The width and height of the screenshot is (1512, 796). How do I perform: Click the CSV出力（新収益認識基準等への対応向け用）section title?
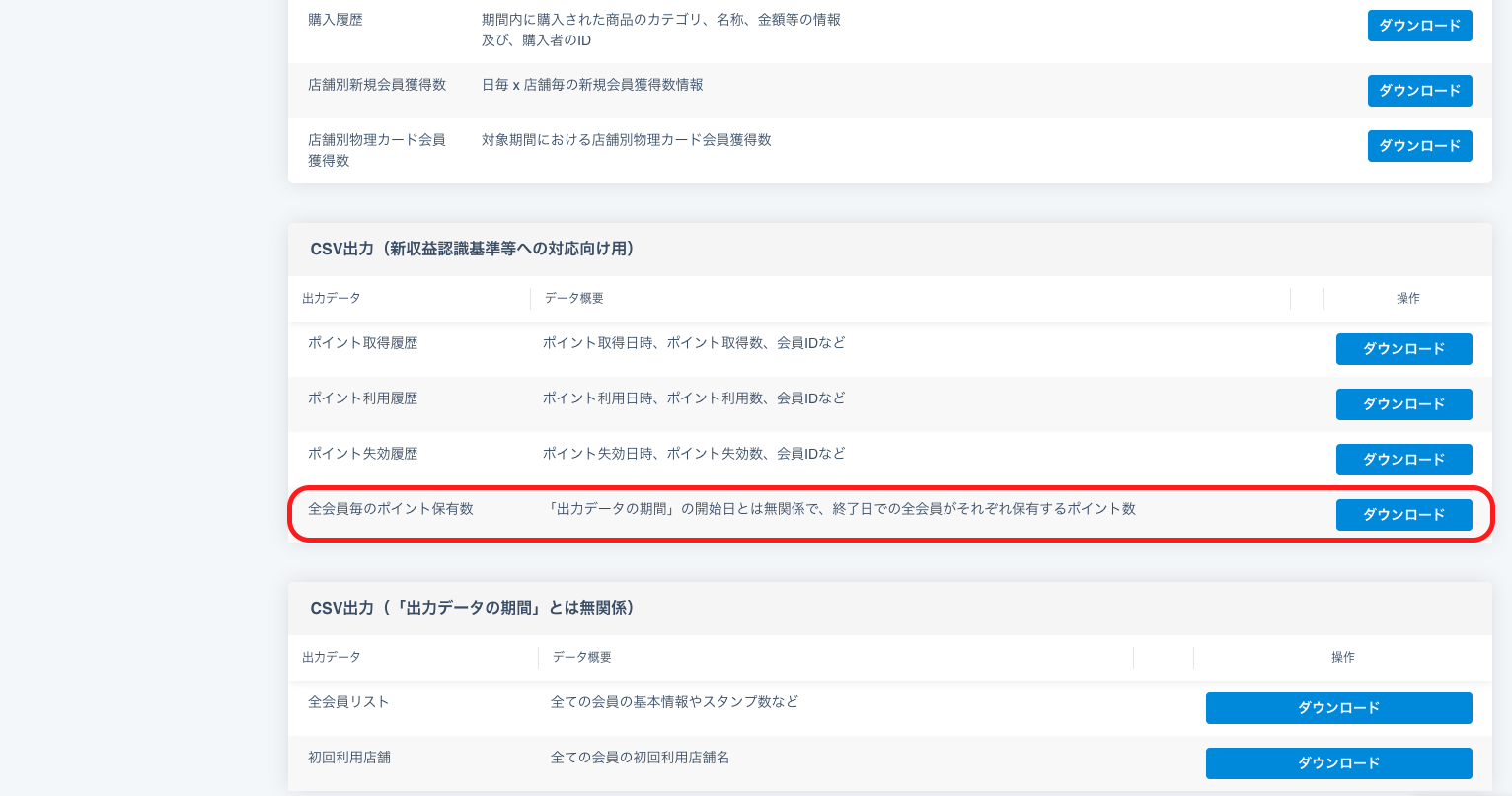pos(472,249)
